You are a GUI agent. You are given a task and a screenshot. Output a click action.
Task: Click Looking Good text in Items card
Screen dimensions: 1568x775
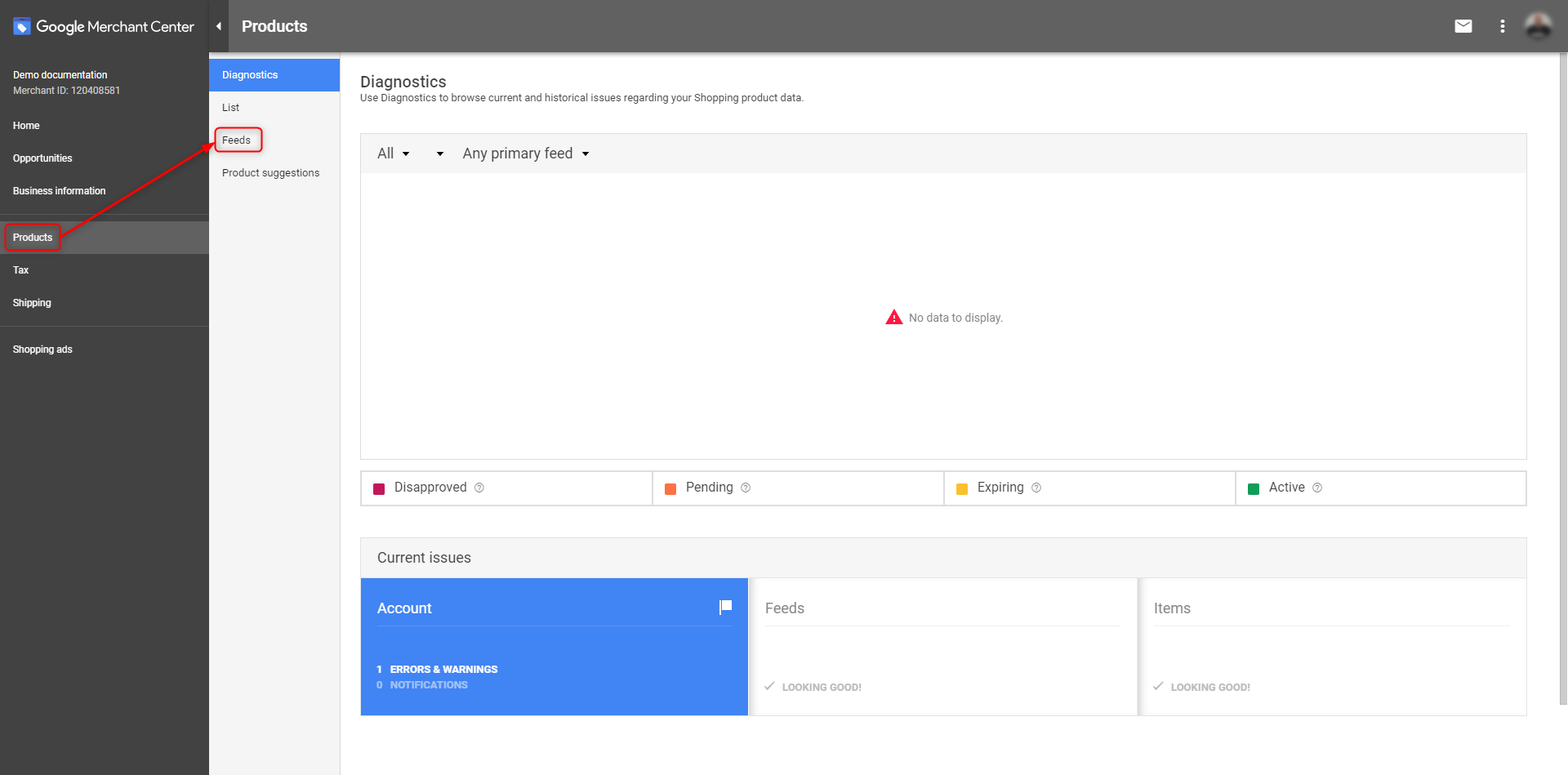tap(1210, 688)
